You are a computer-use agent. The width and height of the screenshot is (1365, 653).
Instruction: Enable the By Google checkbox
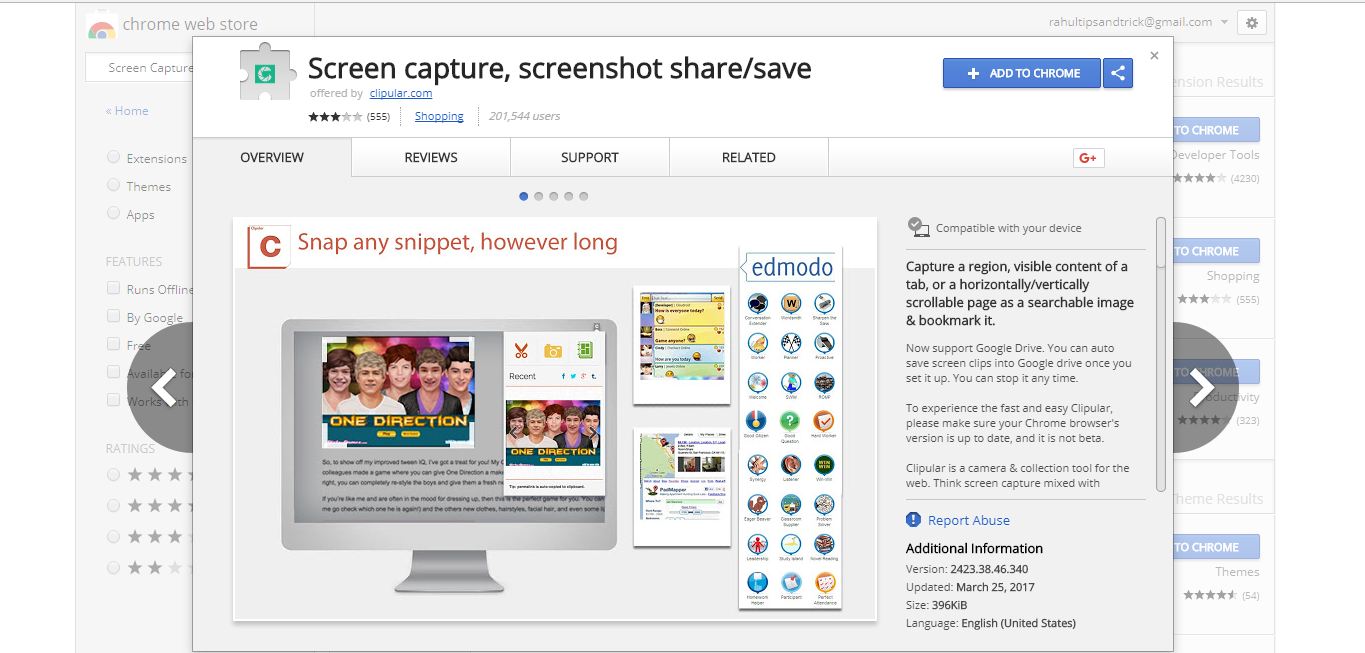(x=114, y=316)
